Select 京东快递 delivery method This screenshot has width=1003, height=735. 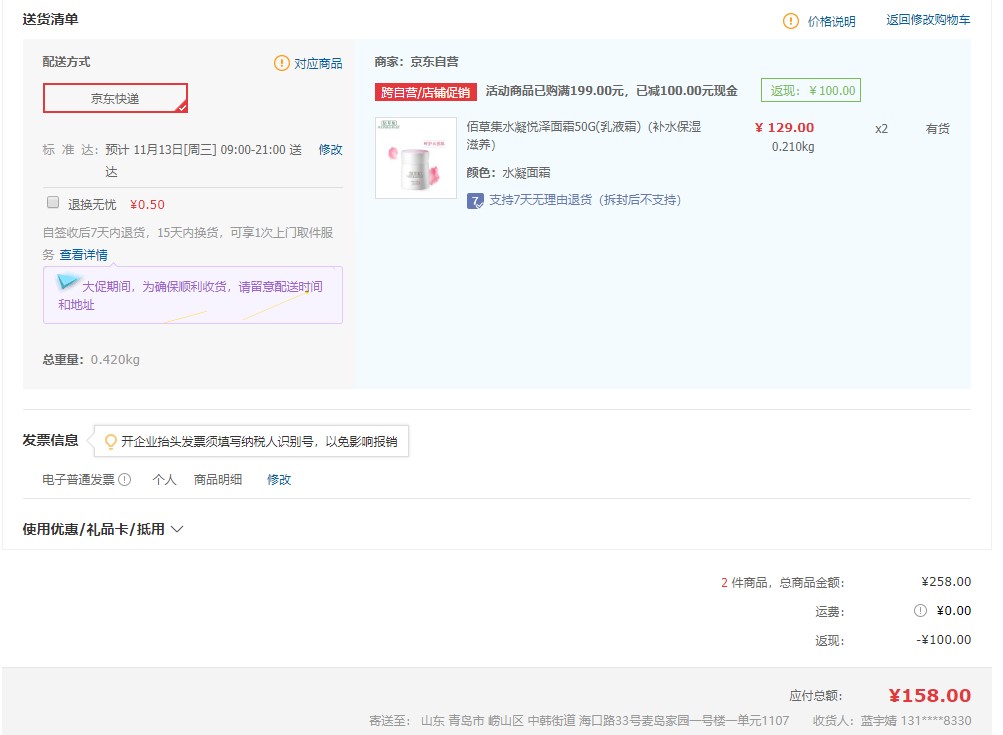(115, 99)
